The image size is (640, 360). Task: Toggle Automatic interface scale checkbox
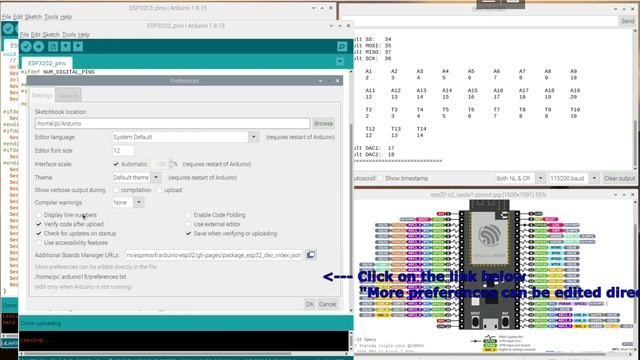[116, 164]
